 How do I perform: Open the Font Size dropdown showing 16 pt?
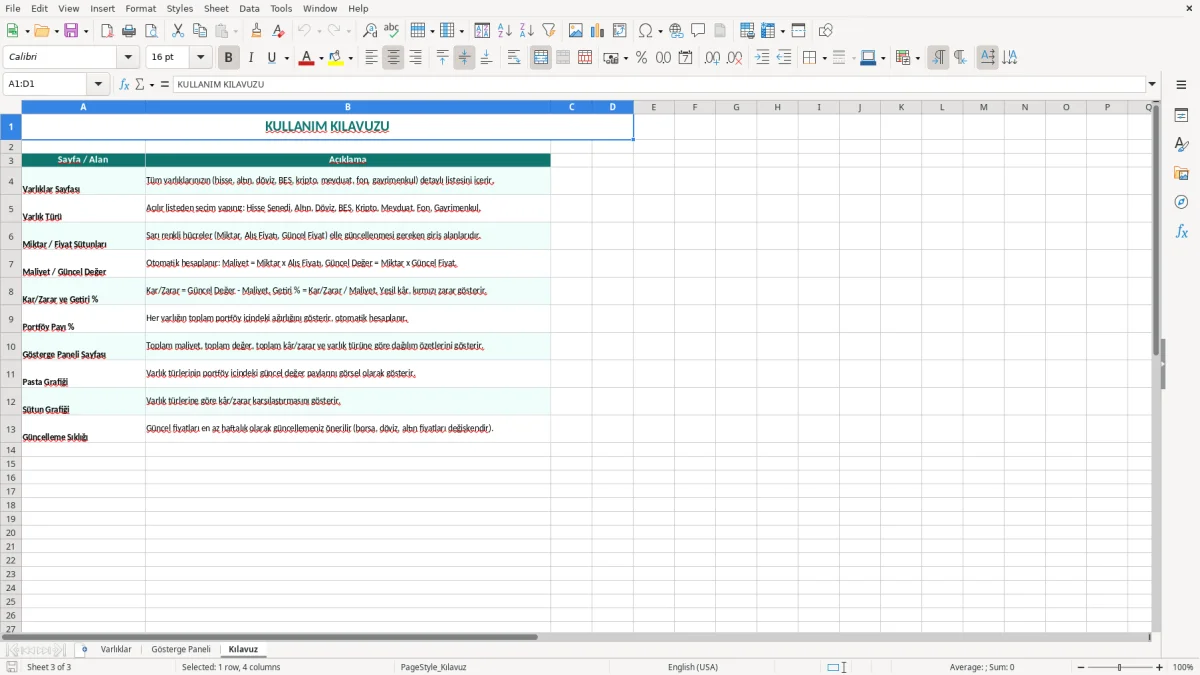click(200, 58)
